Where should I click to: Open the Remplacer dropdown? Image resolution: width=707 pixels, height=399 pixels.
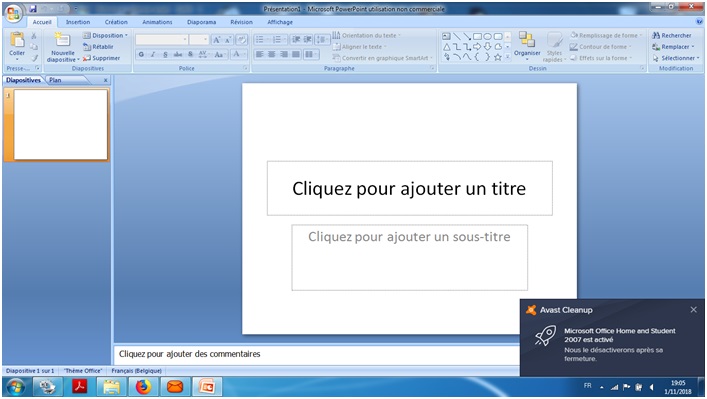(x=674, y=46)
